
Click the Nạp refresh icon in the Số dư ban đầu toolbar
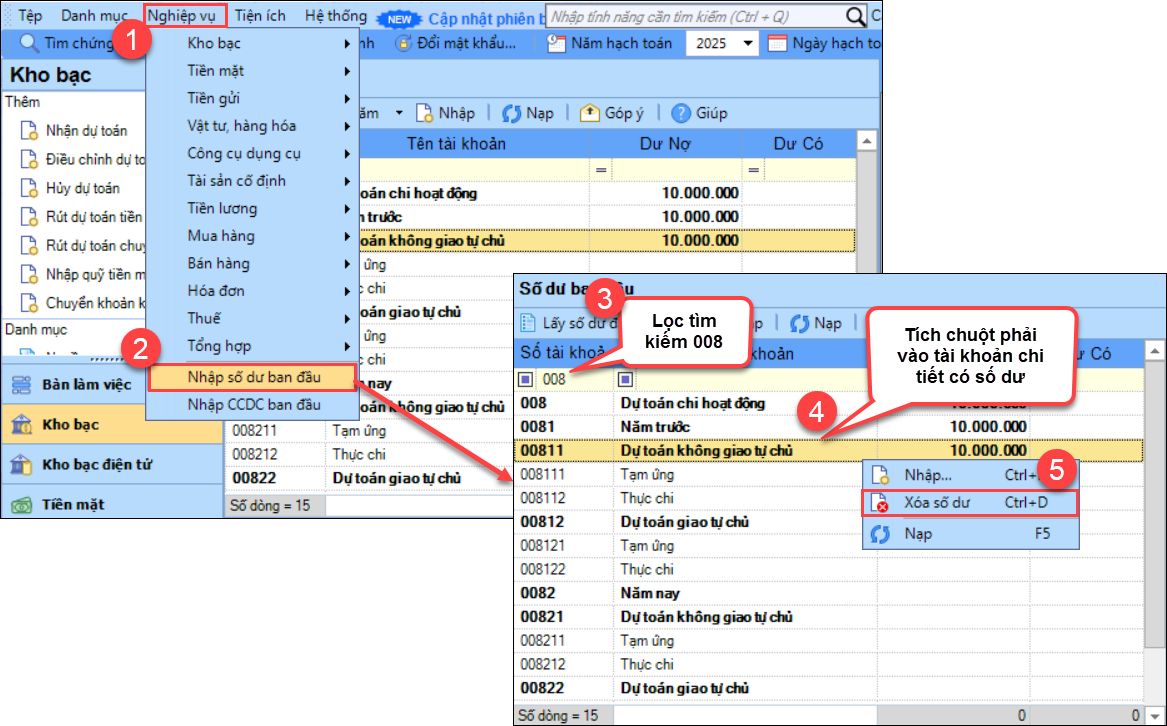pos(799,323)
